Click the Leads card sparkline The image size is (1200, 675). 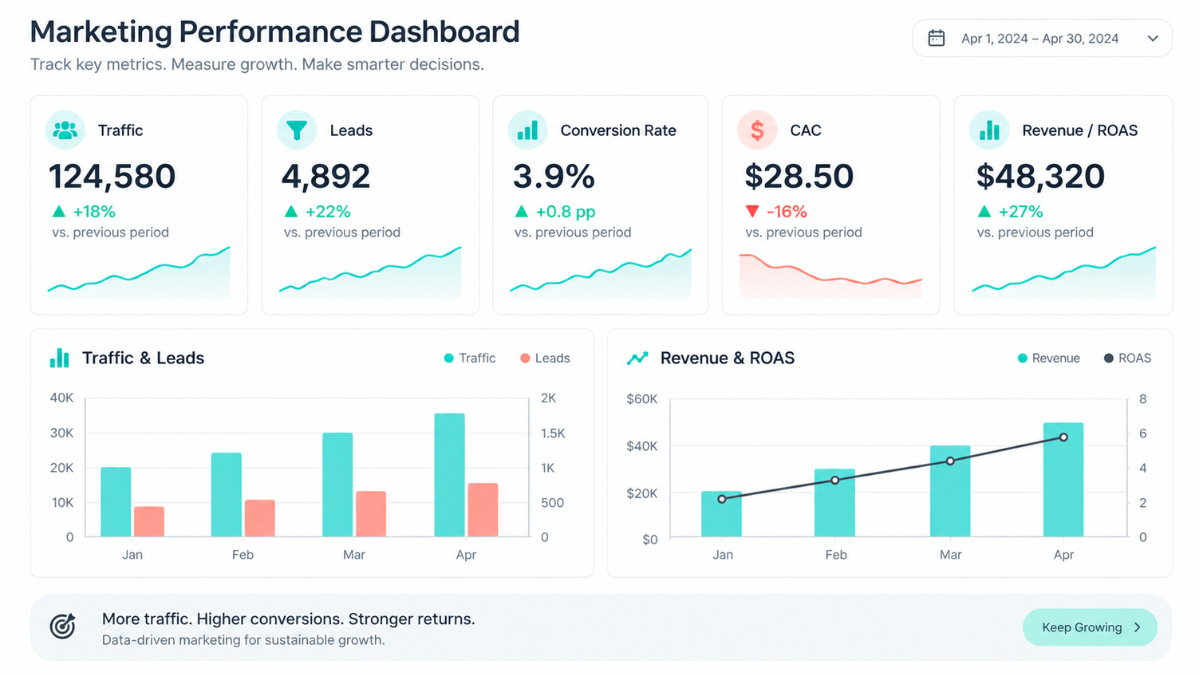tap(370, 272)
